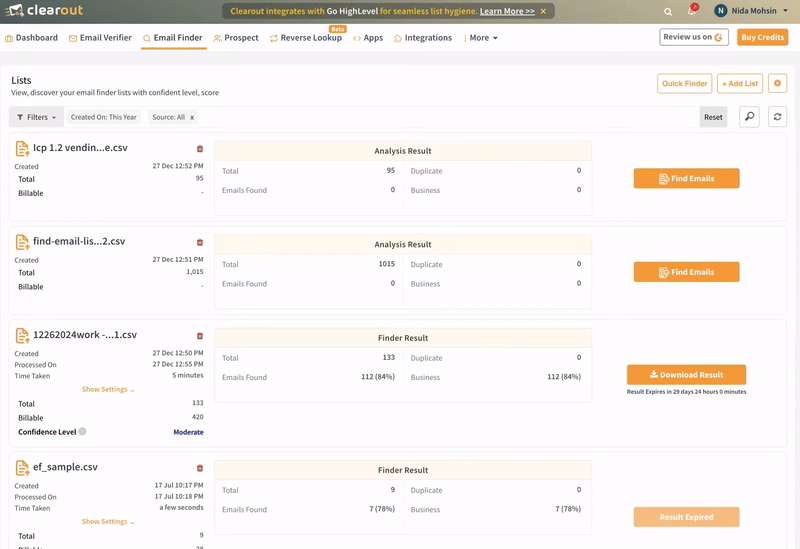Reset the filters
Image resolution: width=800 pixels, height=549 pixels.
pos(713,117)
